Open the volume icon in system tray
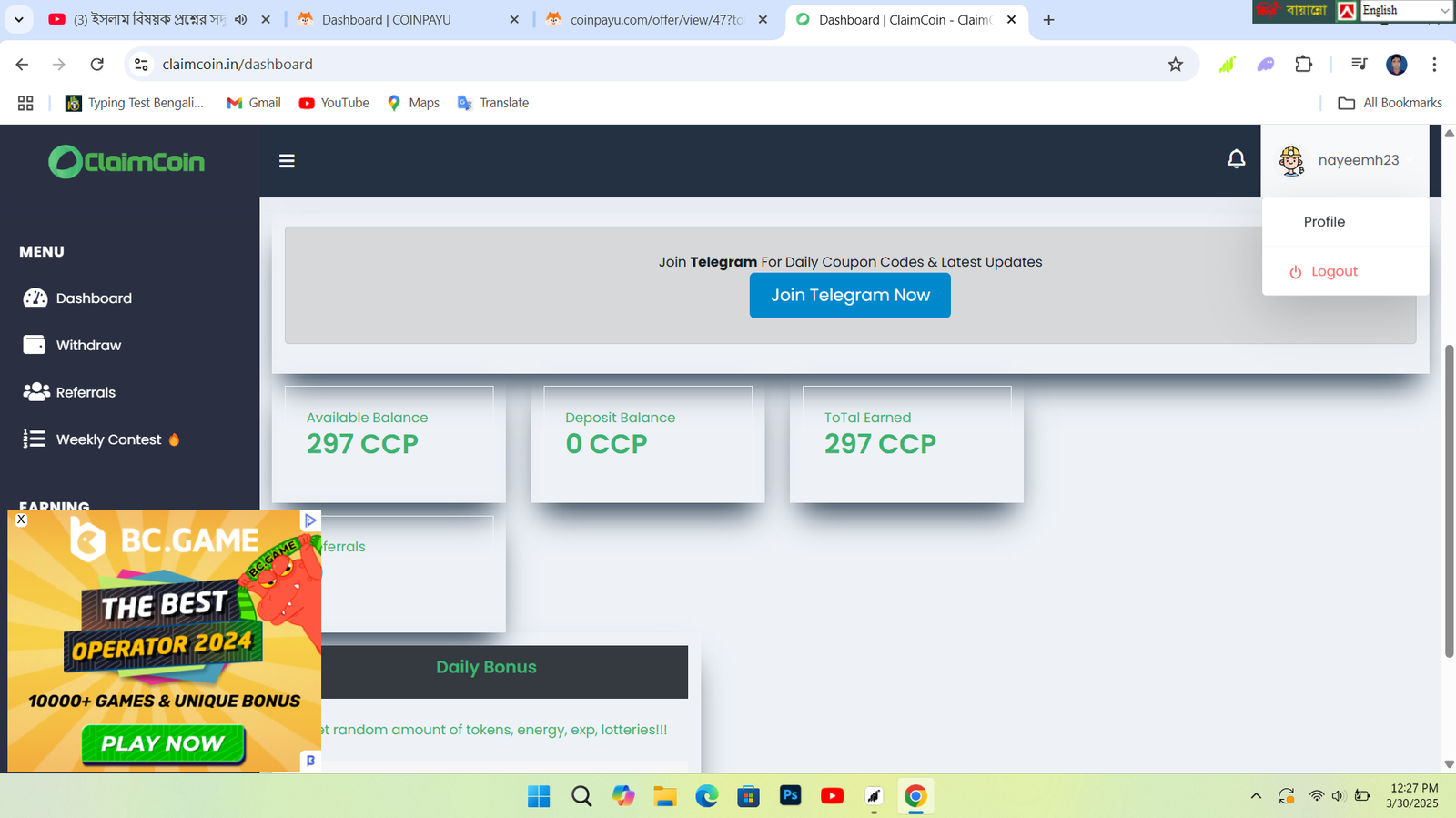The height and width of the screenshot is (818, 1456). tap(1338, 796)
